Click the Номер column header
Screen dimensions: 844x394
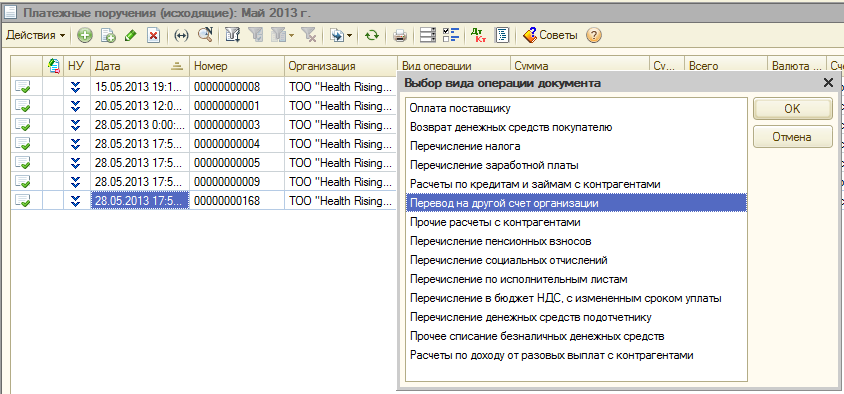[236, 66]
